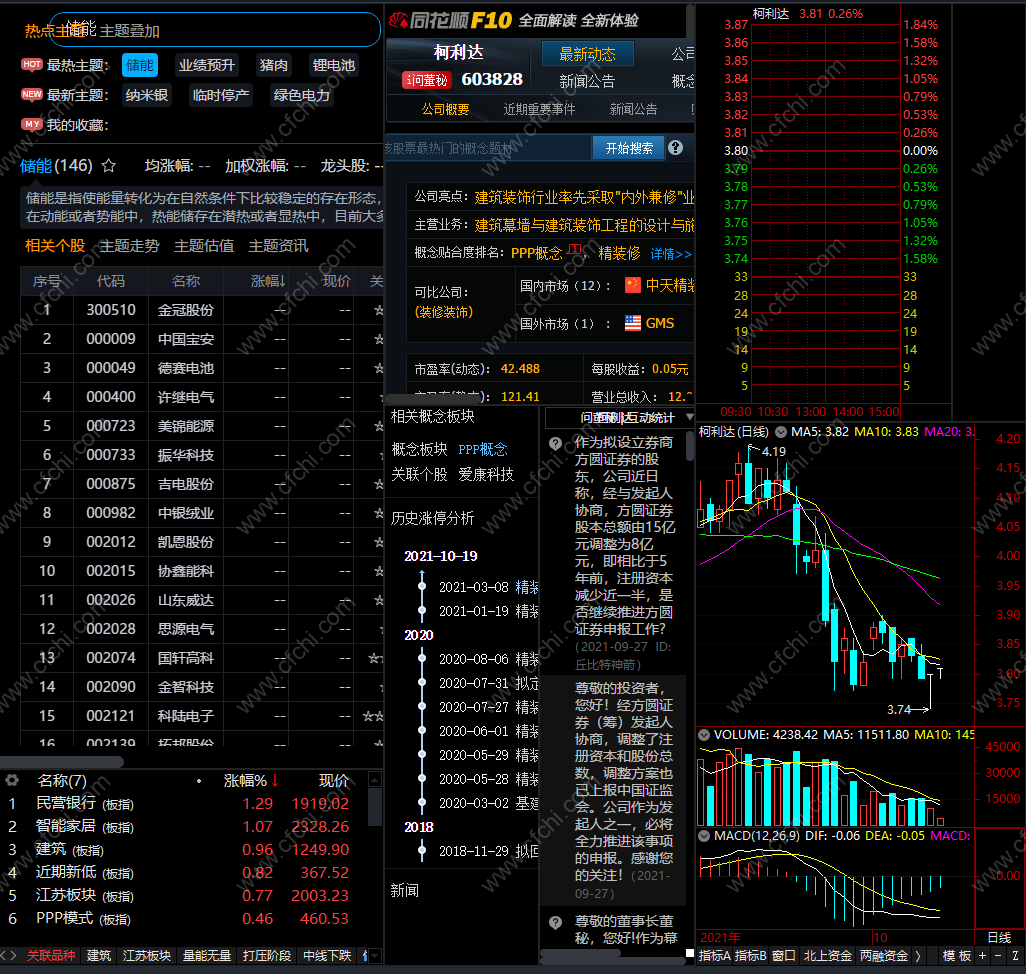The image size is (1026, 974).
Task: Click the 日线 period label
Action: click(x=999, y=937)
